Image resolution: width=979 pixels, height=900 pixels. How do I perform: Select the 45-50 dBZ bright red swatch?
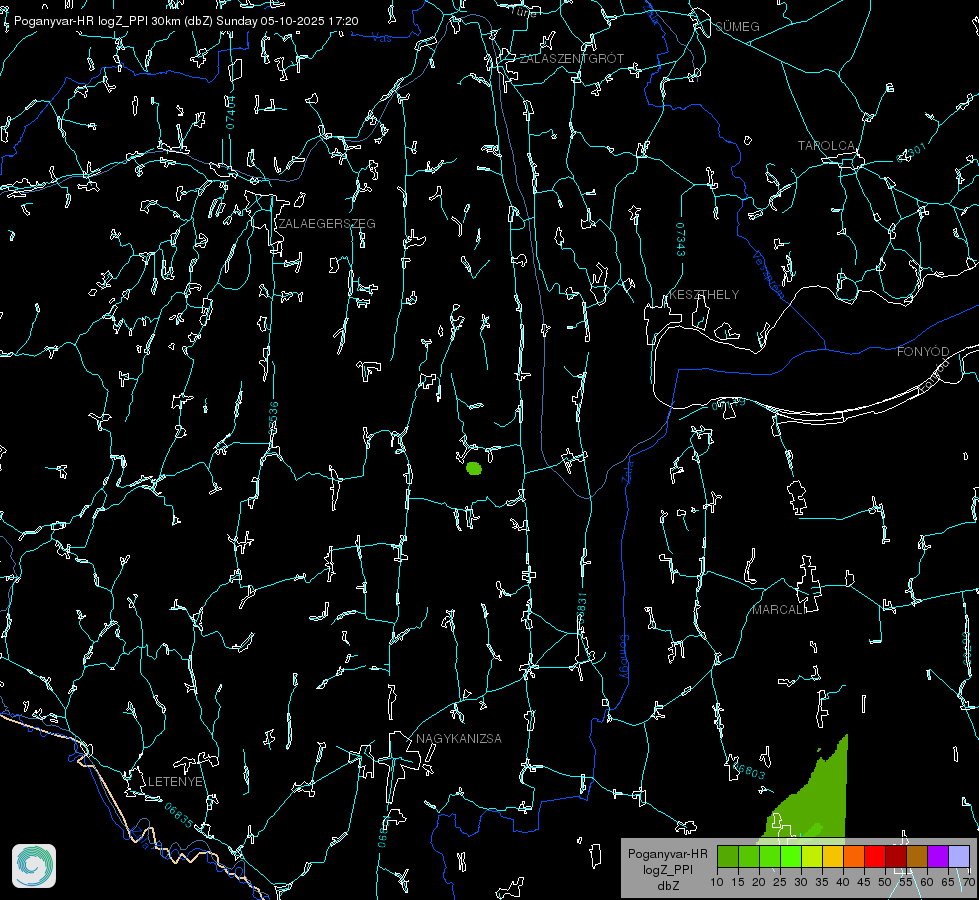875,856
